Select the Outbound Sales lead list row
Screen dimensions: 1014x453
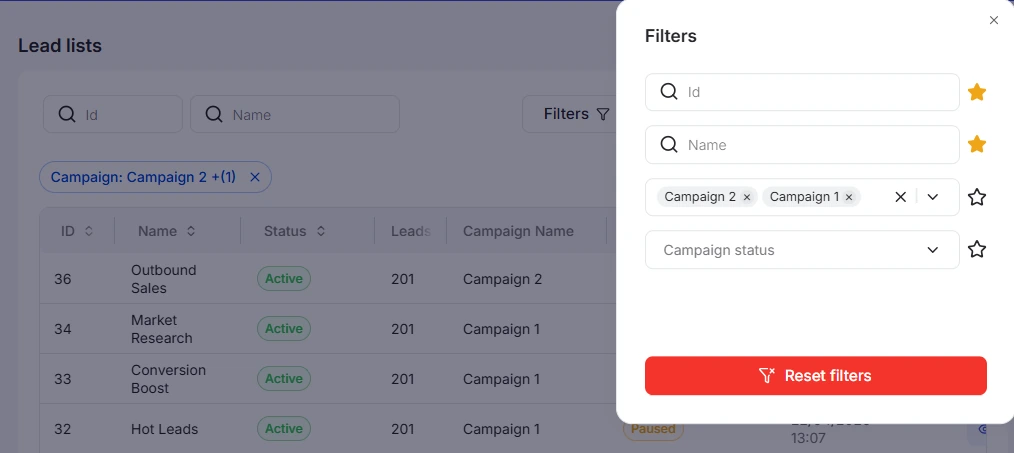[x=327, y=279]
